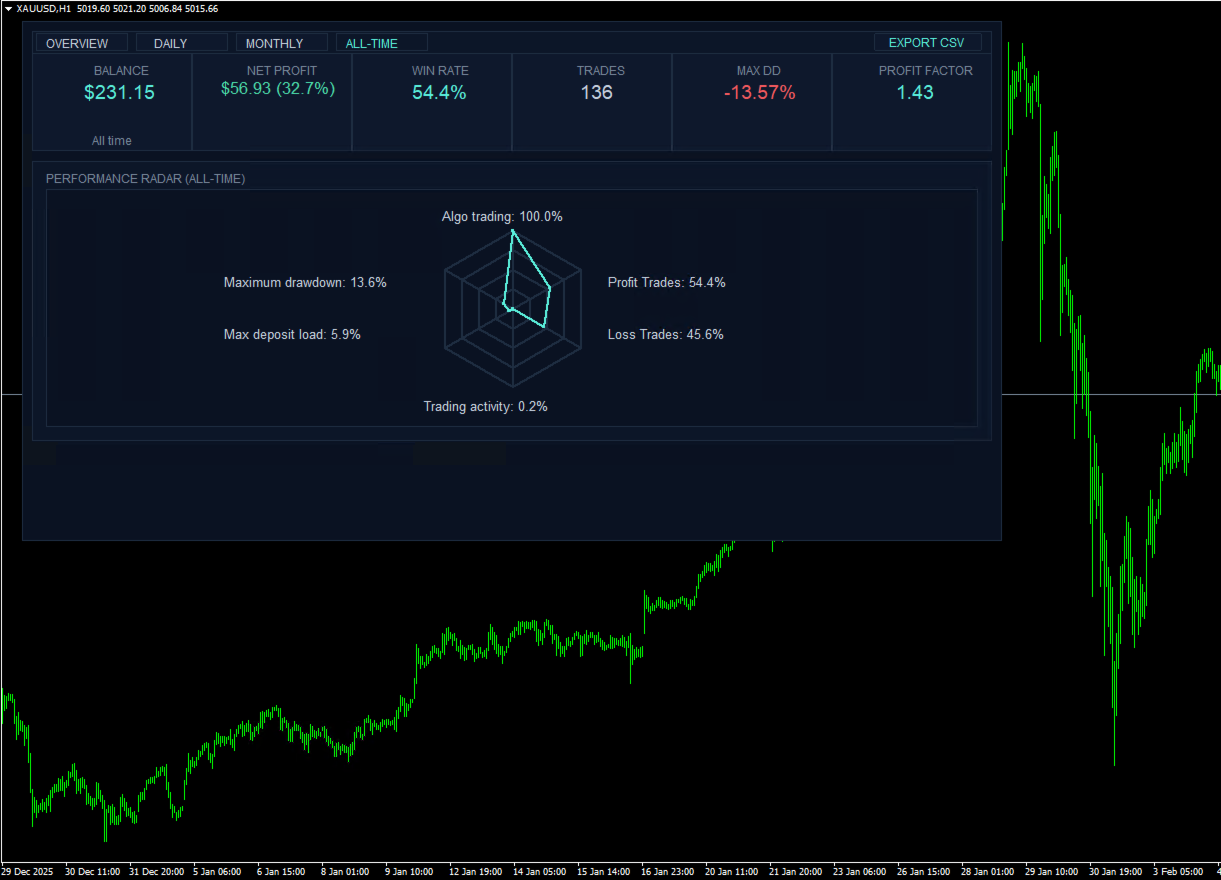Select the Maximum drawdown 13.6% label
Viewport: 1221px width, 880px height.
(305, 283)
